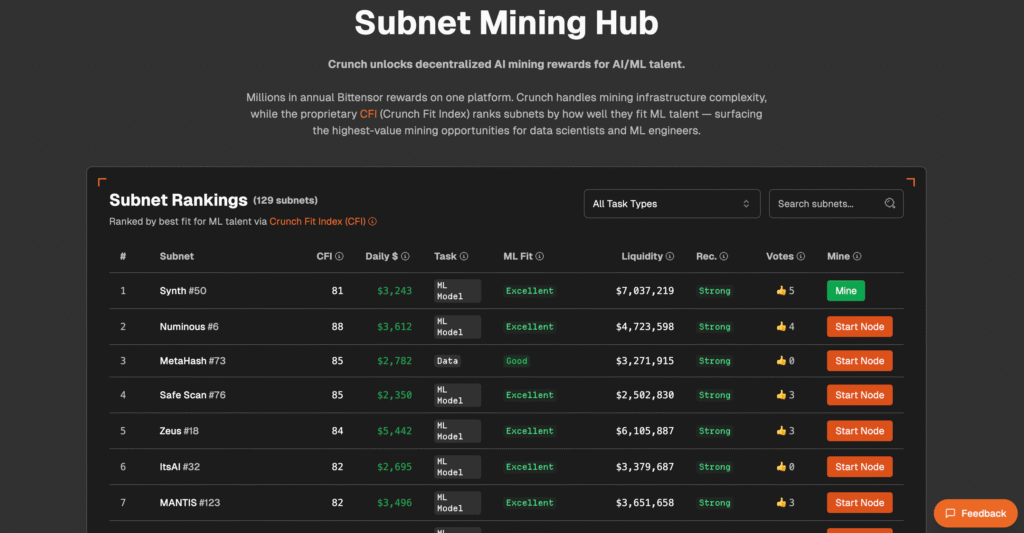Click the info icon beside ML Fit header

[x=541, y=257]
